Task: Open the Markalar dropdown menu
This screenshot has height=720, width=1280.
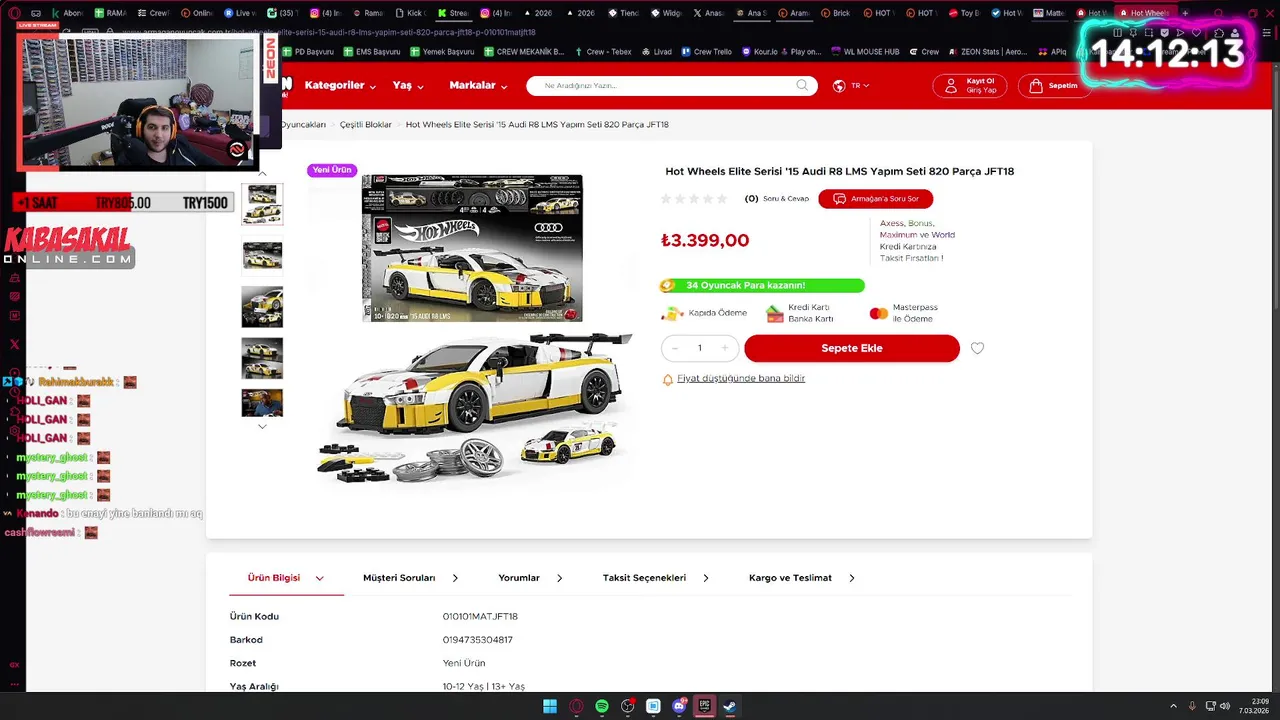Action: tap(478, 86)
